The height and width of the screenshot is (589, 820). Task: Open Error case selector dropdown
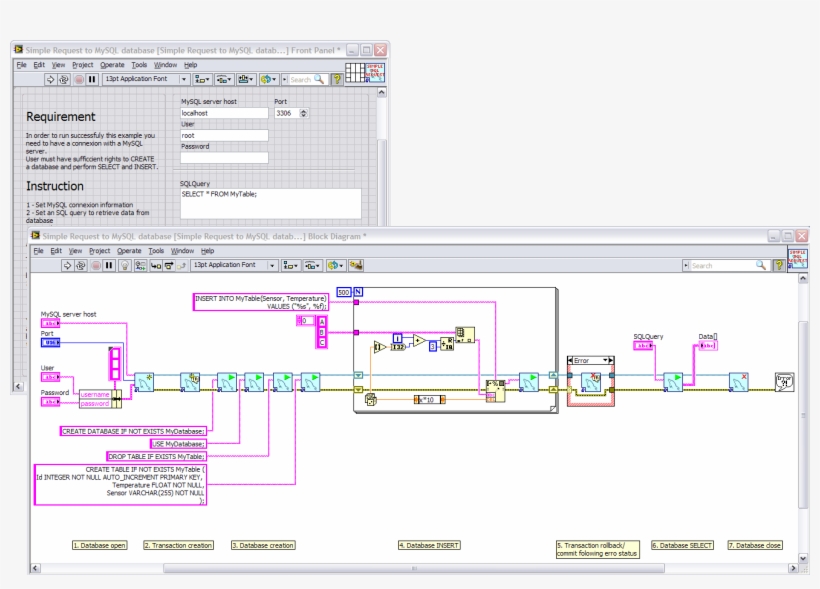(x=606, y=360)
